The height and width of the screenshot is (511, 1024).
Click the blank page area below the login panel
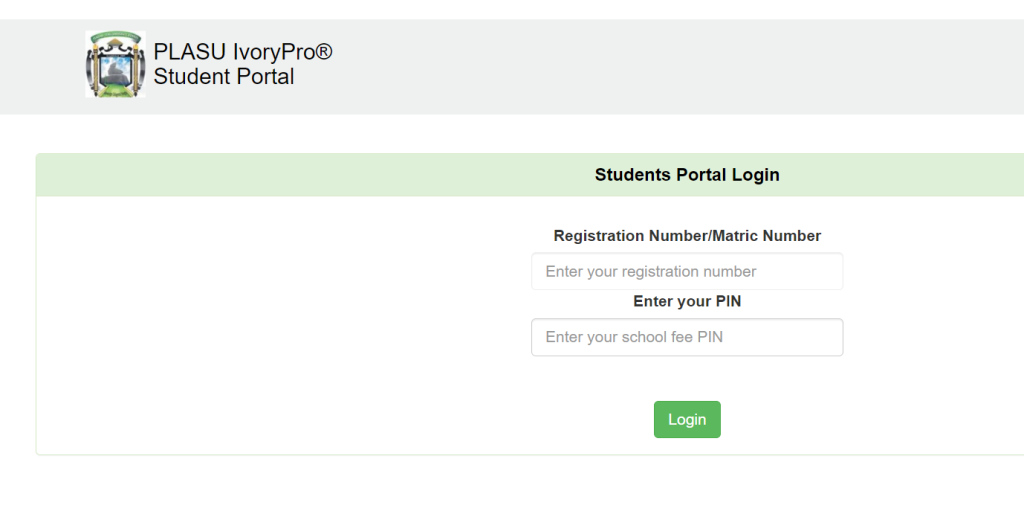[x=512, y=484]
